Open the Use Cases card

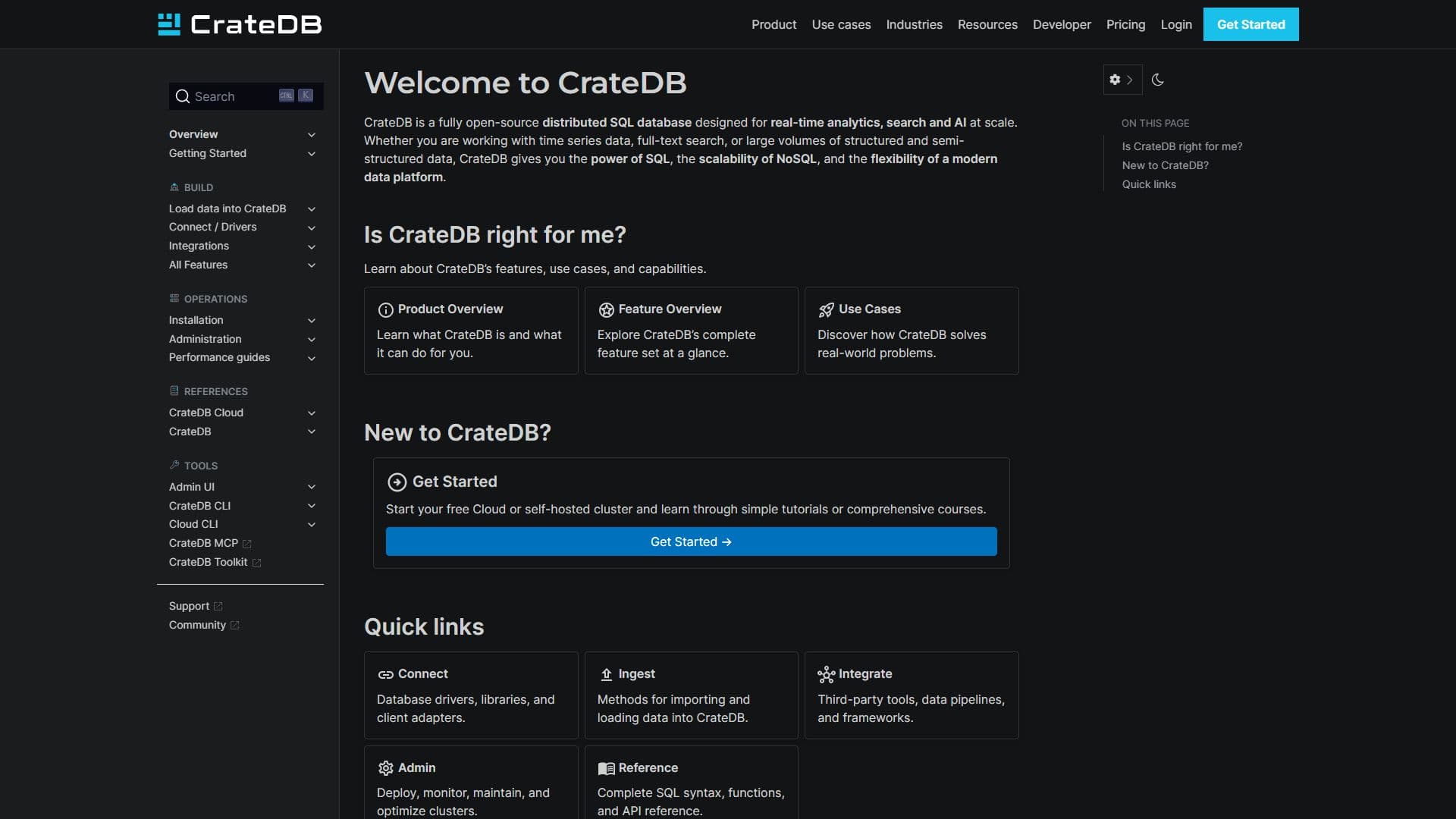(911, 331)
